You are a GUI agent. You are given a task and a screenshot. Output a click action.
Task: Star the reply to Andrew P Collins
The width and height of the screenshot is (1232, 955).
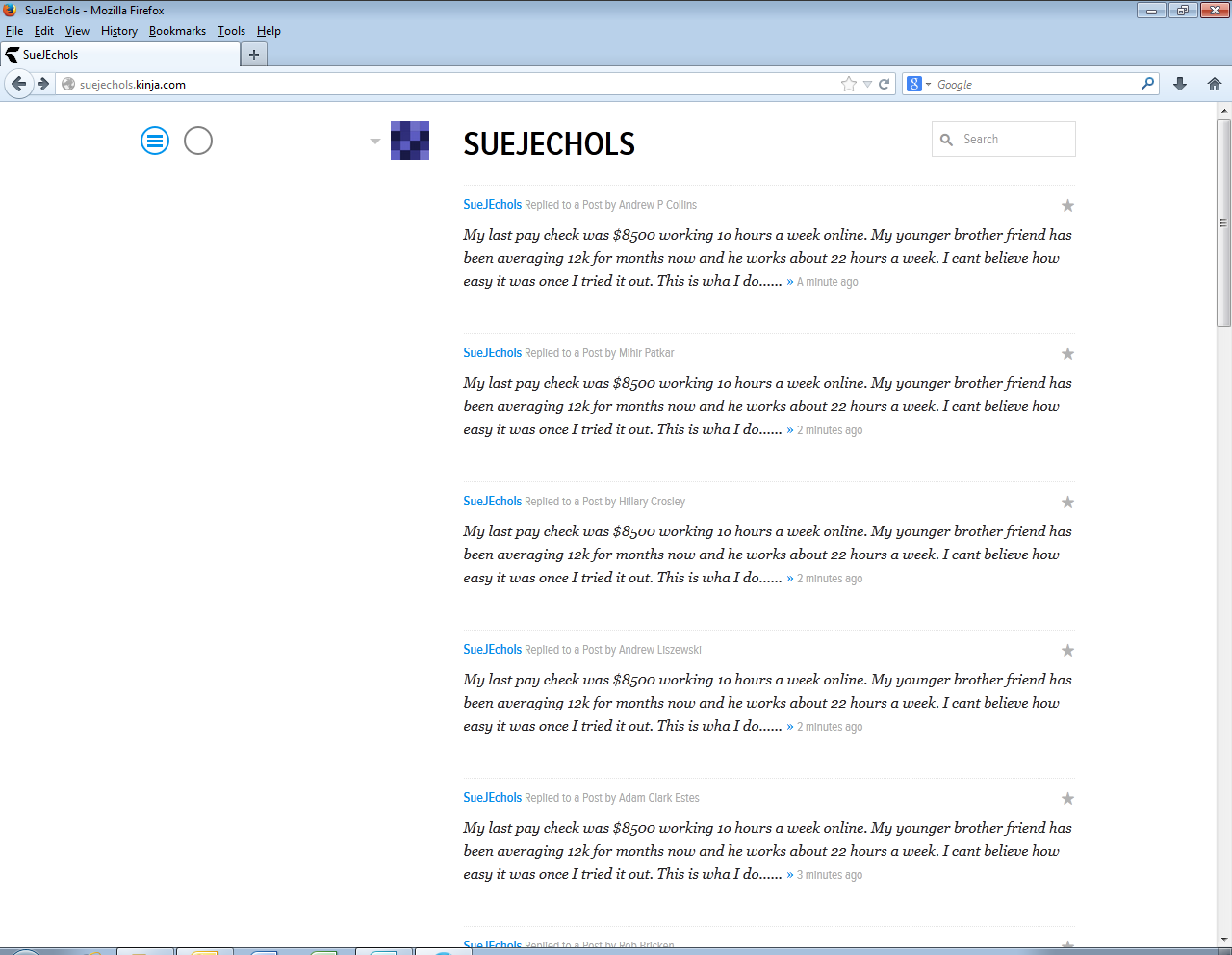(1067, 206)
